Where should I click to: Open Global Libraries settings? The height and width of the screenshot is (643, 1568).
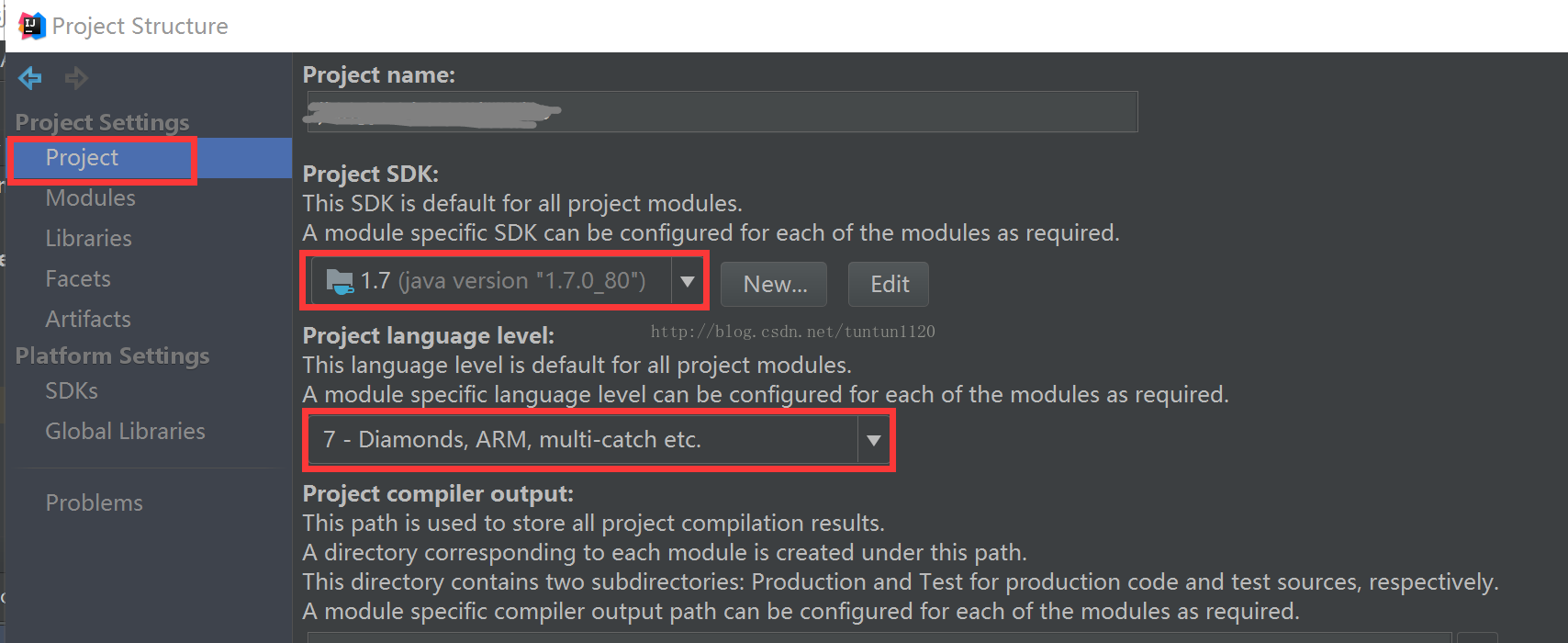(125, 432)
